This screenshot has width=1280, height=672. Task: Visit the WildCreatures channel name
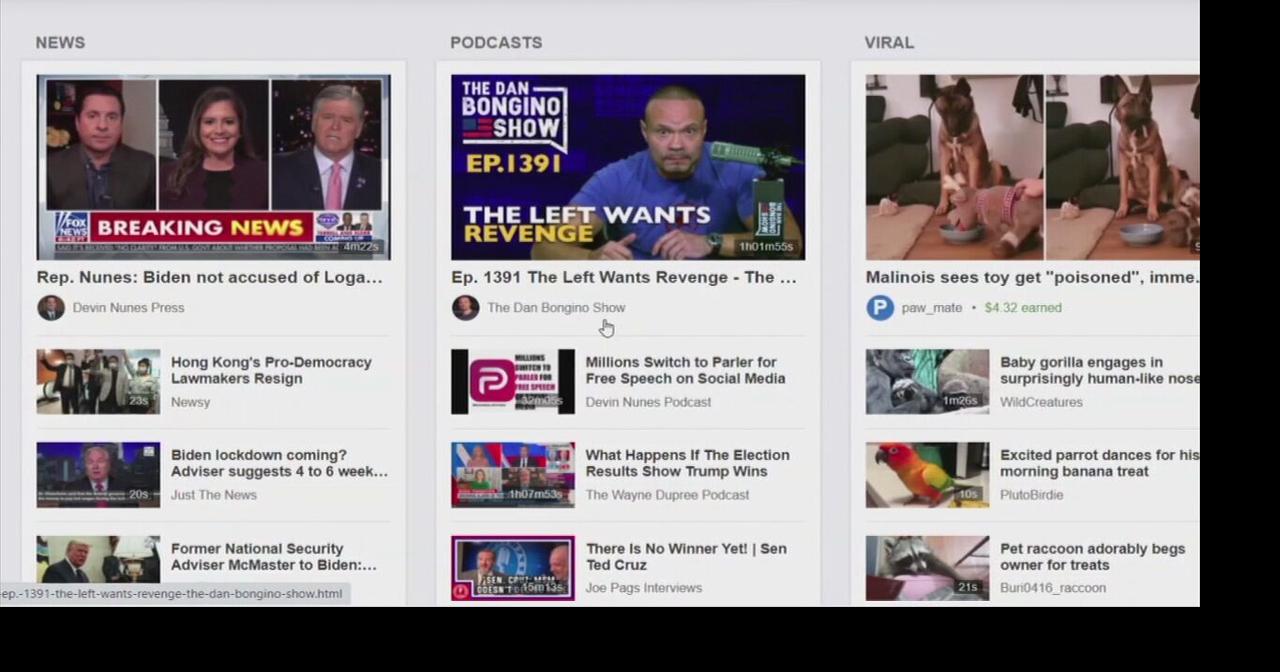[x=1041, y=402]
